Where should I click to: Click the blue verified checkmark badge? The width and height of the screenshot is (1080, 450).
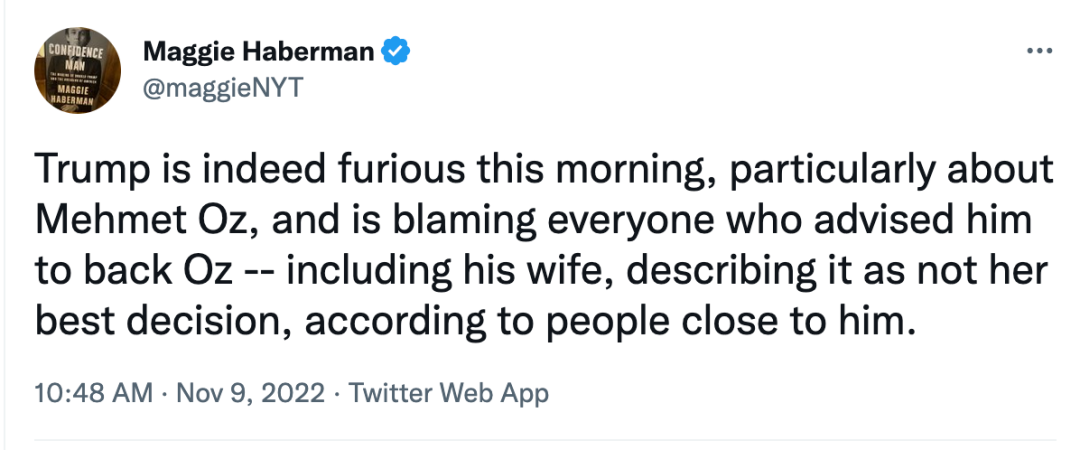(399, 51)
